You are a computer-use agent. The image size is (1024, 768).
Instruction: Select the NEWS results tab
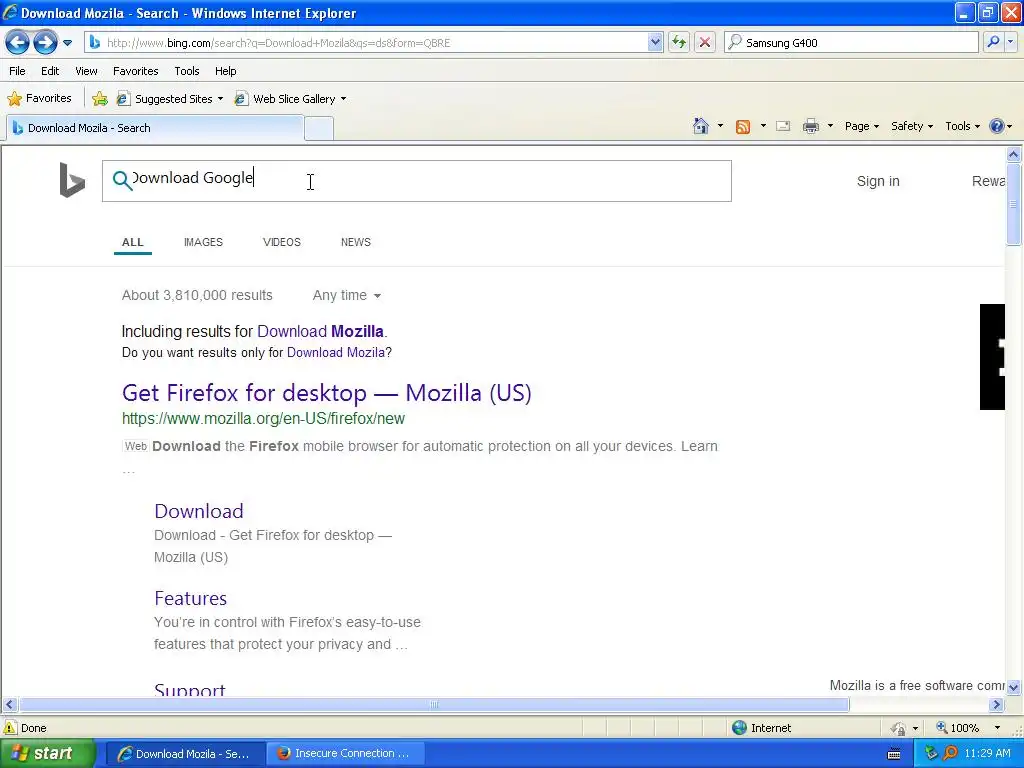[355, 242]
